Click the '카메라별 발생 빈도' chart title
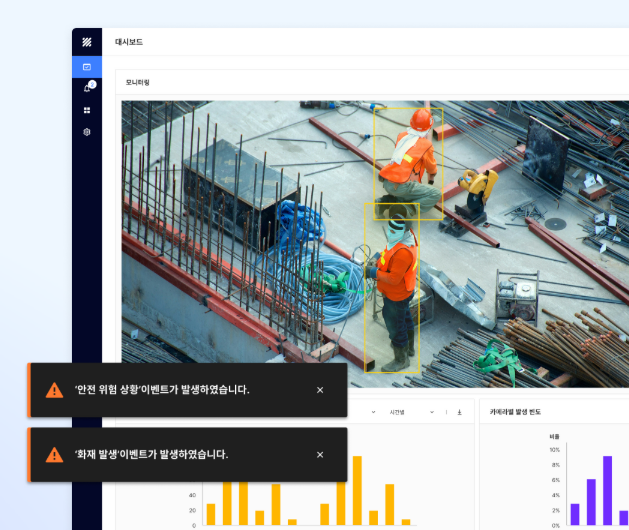The width and height of the screenshot is (629, 530). tap(515, 411)
